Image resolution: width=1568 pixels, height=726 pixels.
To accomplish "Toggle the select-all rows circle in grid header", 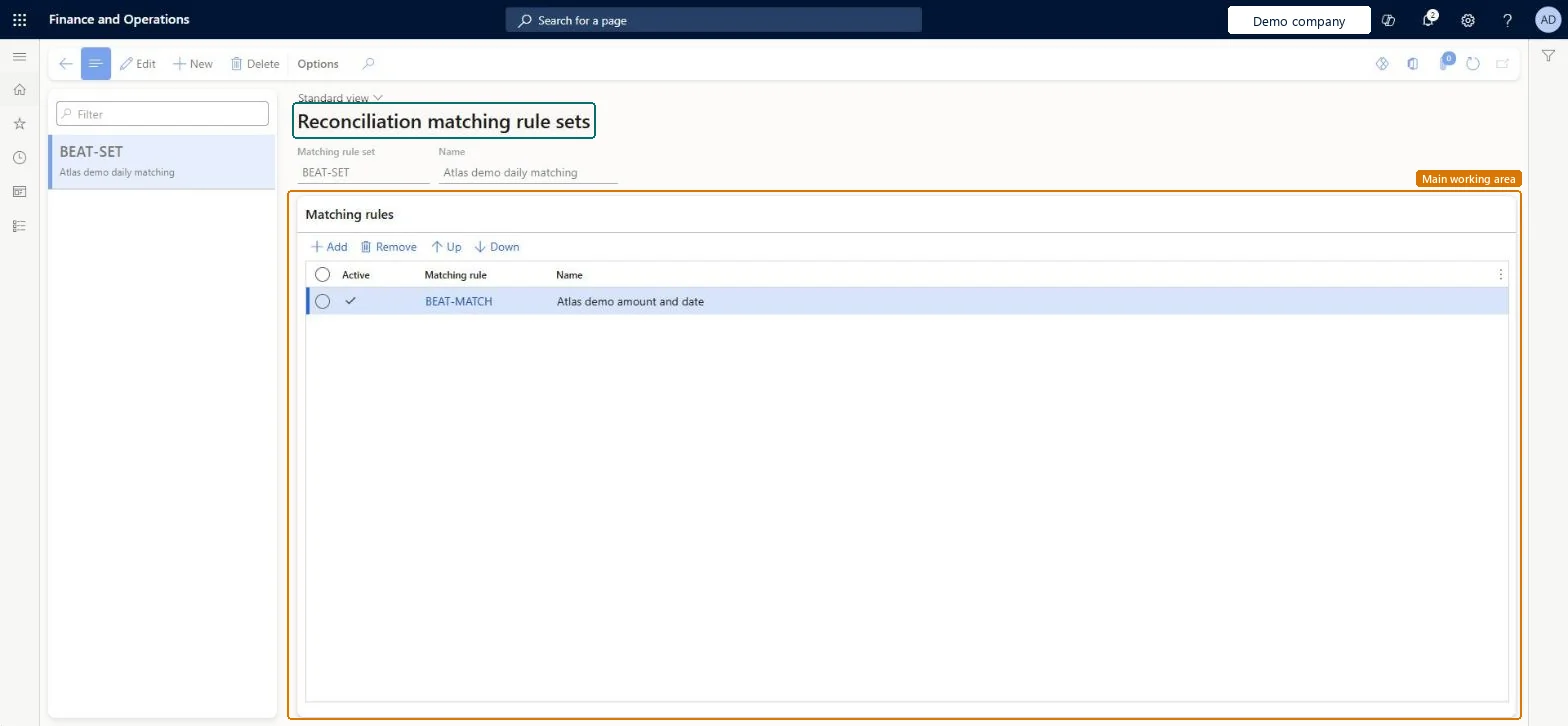I will pos(322,274).
